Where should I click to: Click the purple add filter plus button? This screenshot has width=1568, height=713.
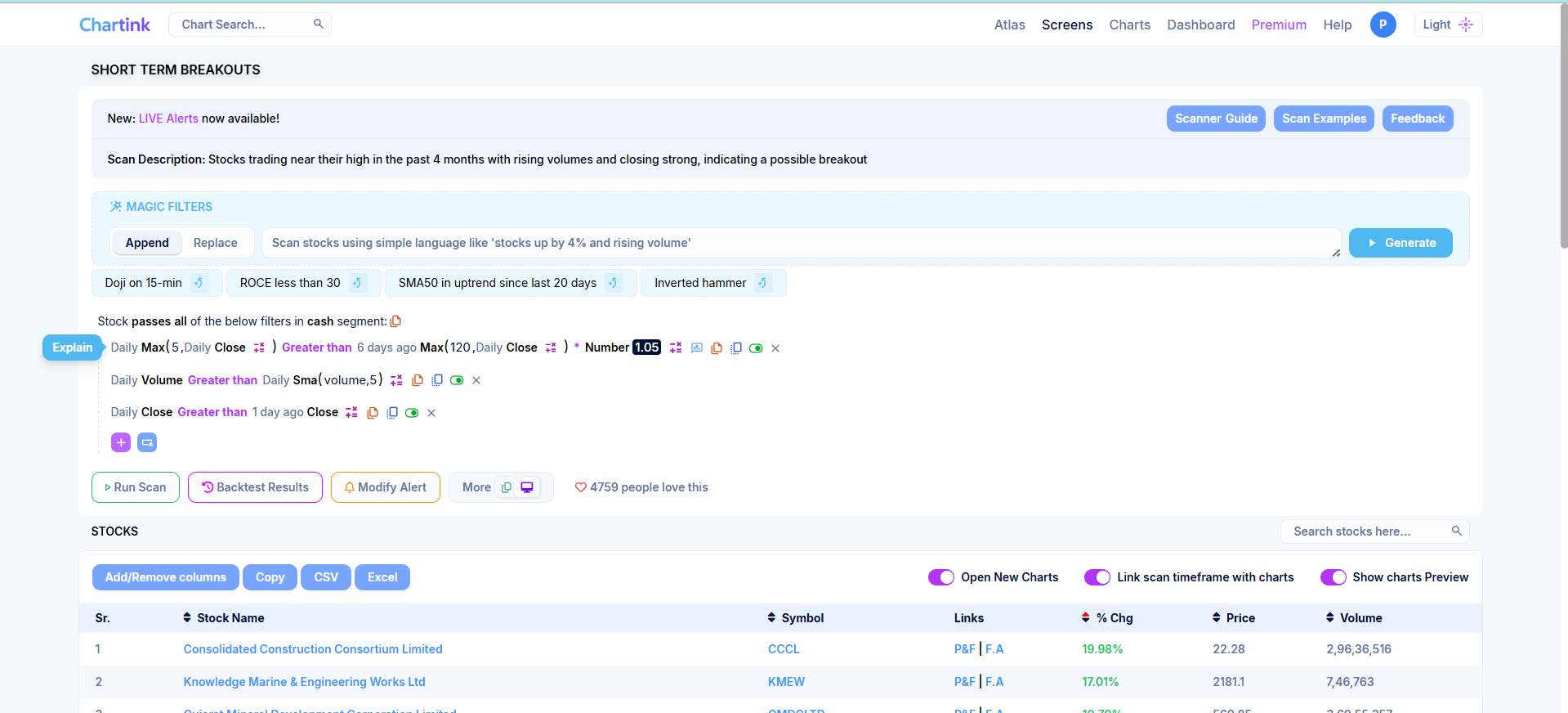tap(121, 442)
